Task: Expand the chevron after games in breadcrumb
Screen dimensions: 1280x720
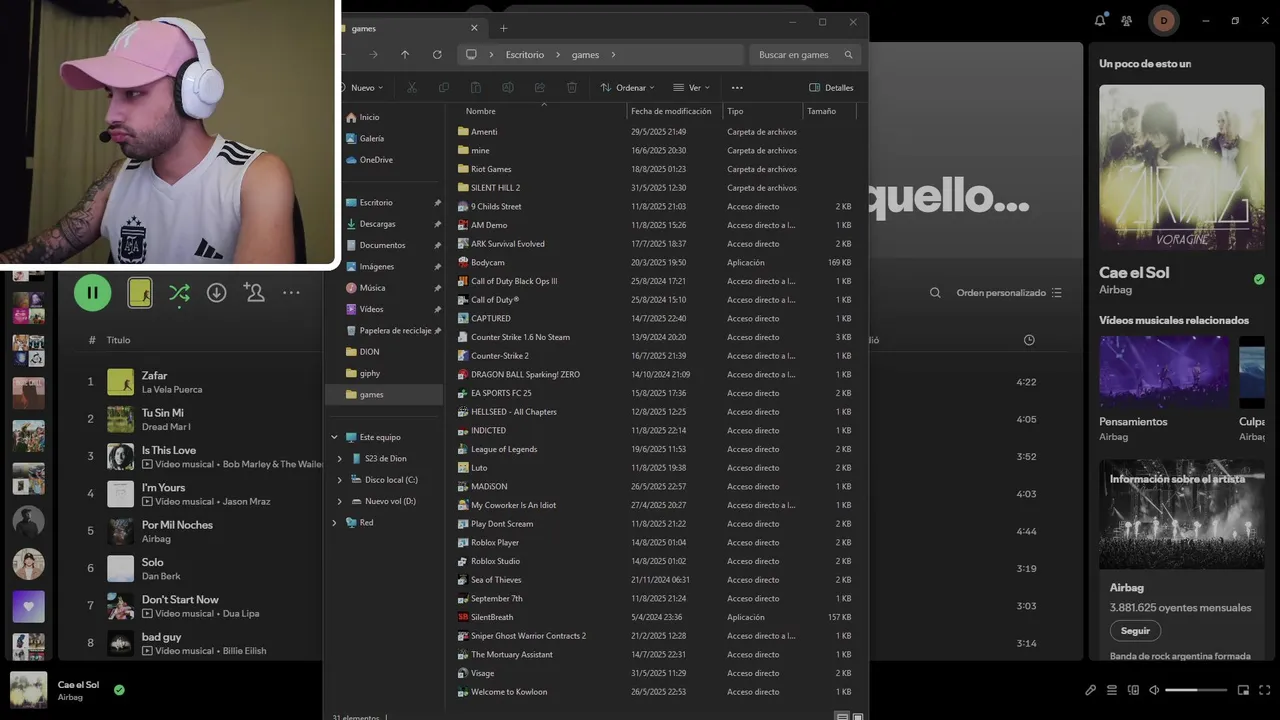Action: (613, 55)
